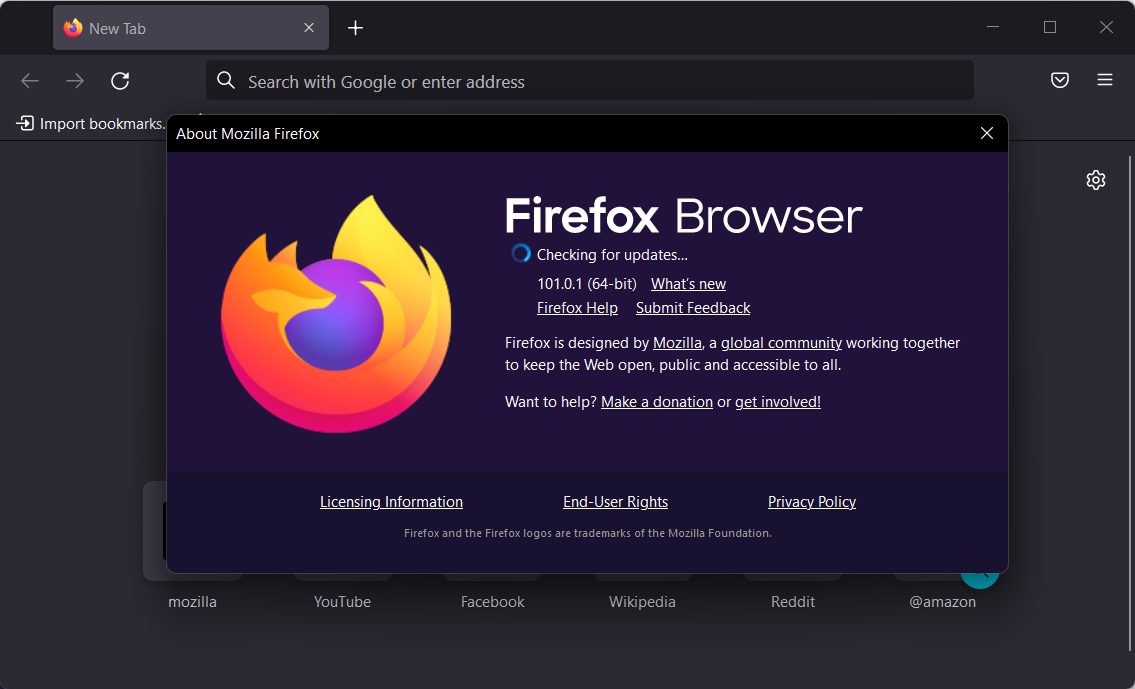1135x689 pixels.
Task: Go forward one page
Action: click(75, 81)
